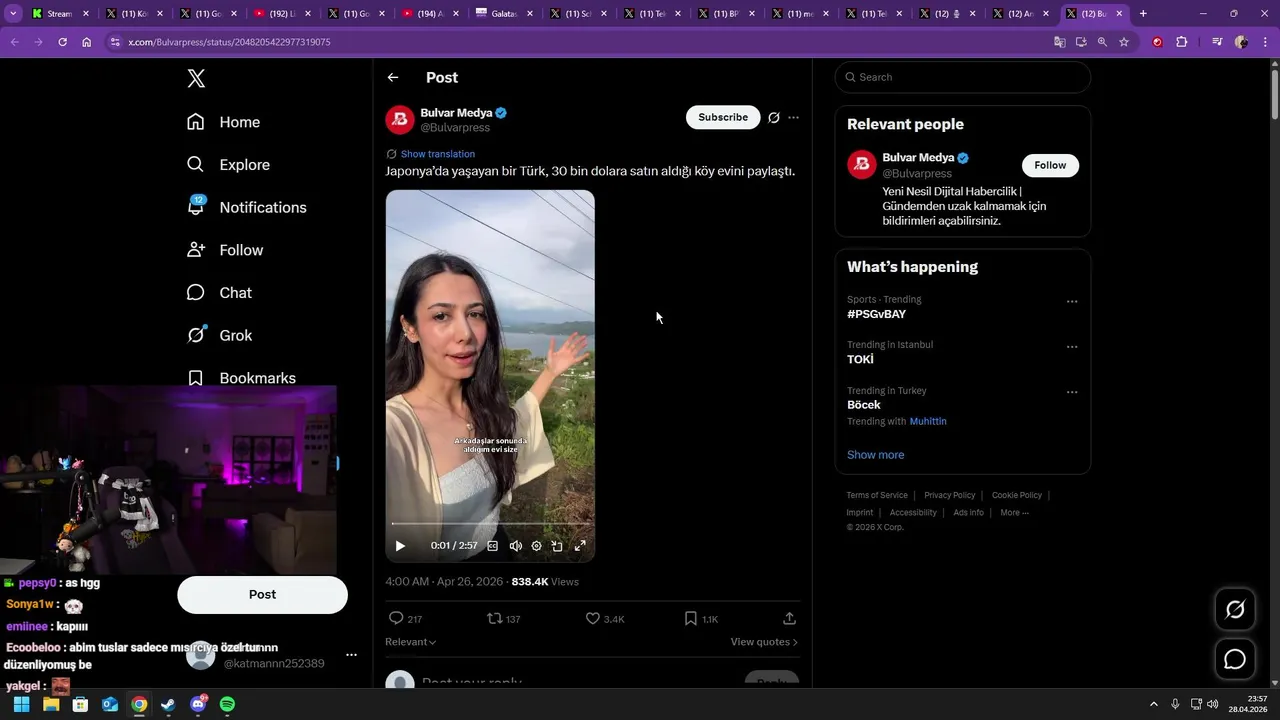This screenshot has height=720, width=1280.
Task: Open Cookie Policy link
Action: coord(1017,495)
